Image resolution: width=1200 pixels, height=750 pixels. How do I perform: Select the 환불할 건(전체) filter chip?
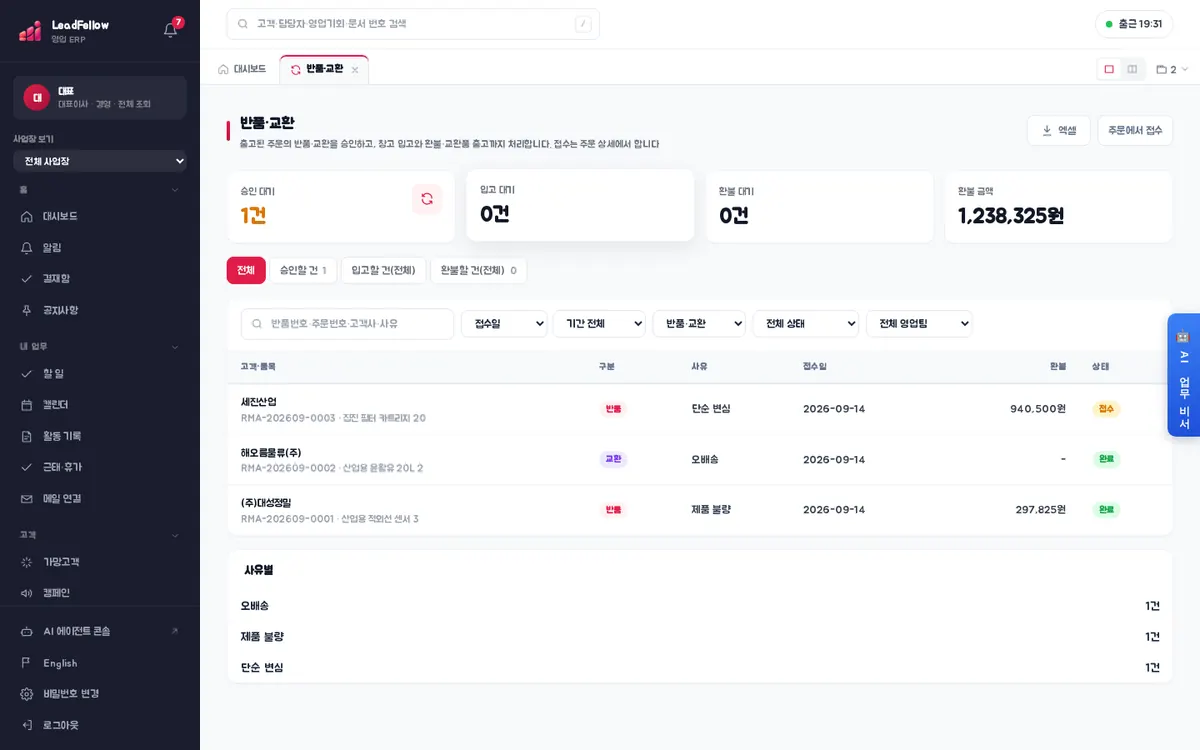coord(479,270)
